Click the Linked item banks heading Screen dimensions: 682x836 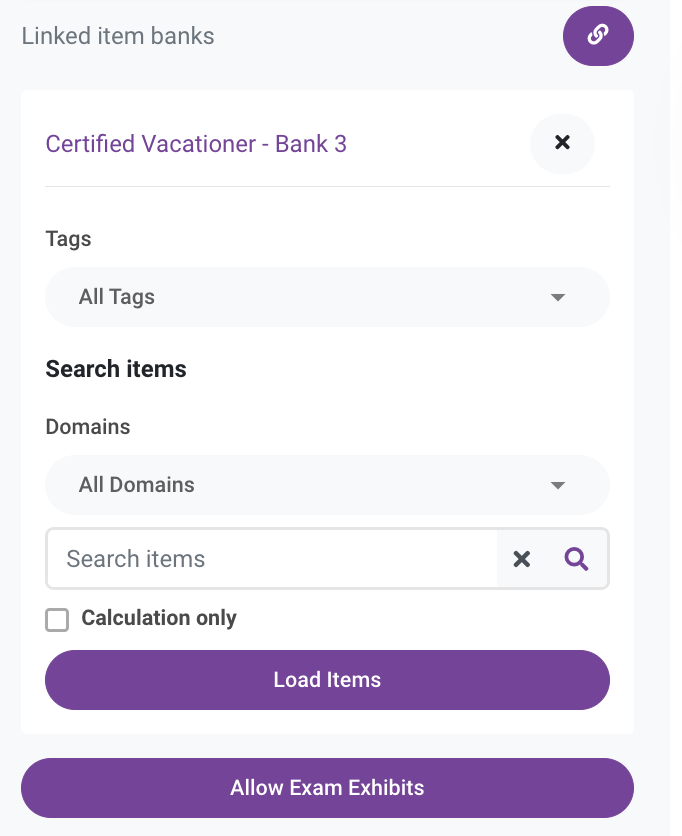click(x=118, y=36)
